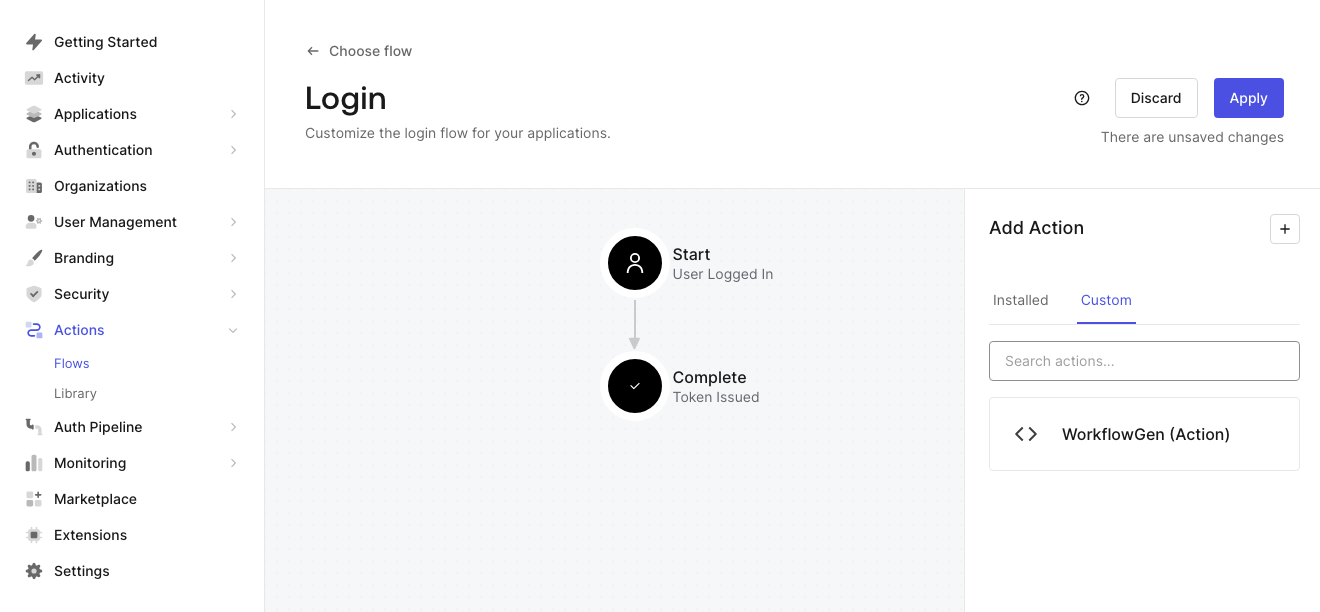Focus the Search actions input field
The width and height of the screenshot is (1320, 612).
pyautogui.click(x=1144, y=361)
